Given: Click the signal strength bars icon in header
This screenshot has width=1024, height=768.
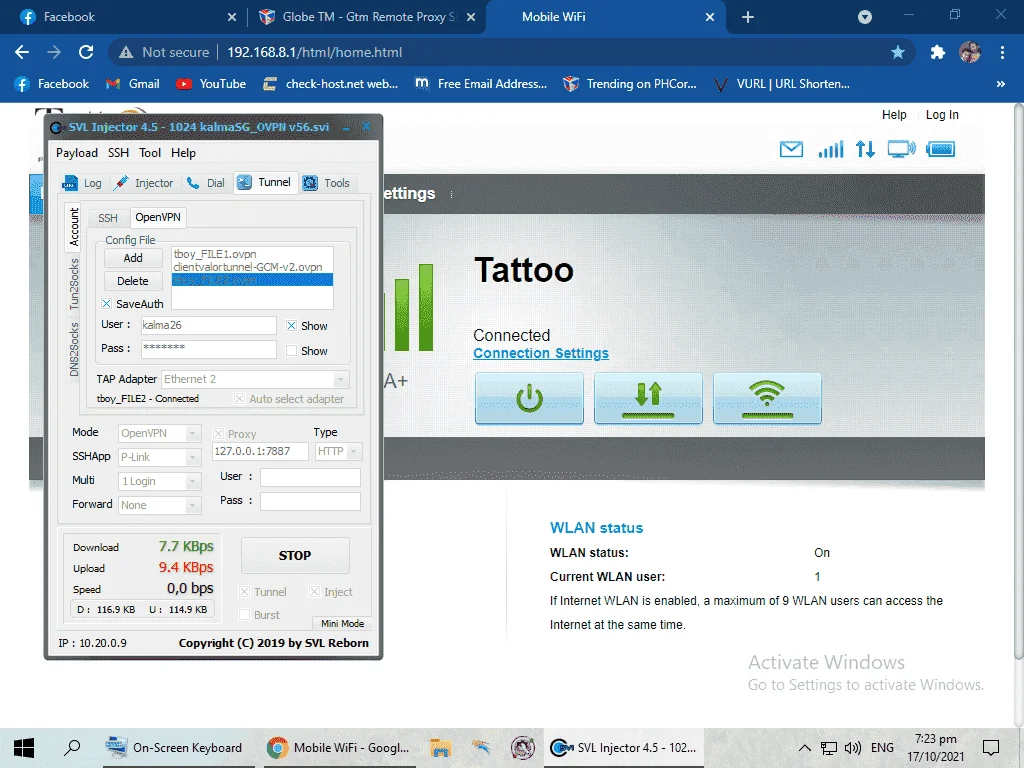Looking at the screenshot, I should [831, 150].
